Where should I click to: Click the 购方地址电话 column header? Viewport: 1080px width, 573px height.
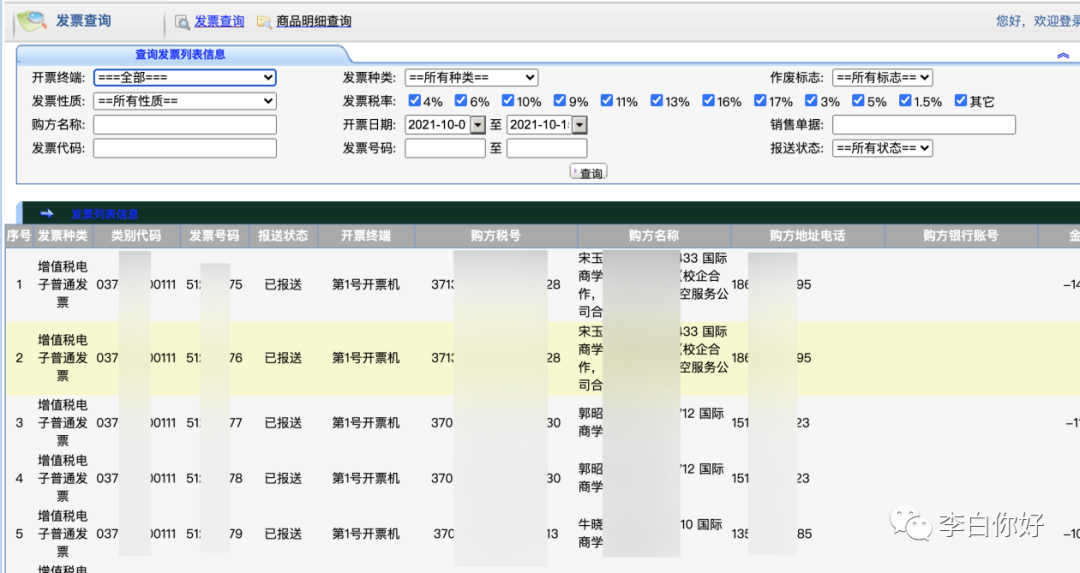808,236
